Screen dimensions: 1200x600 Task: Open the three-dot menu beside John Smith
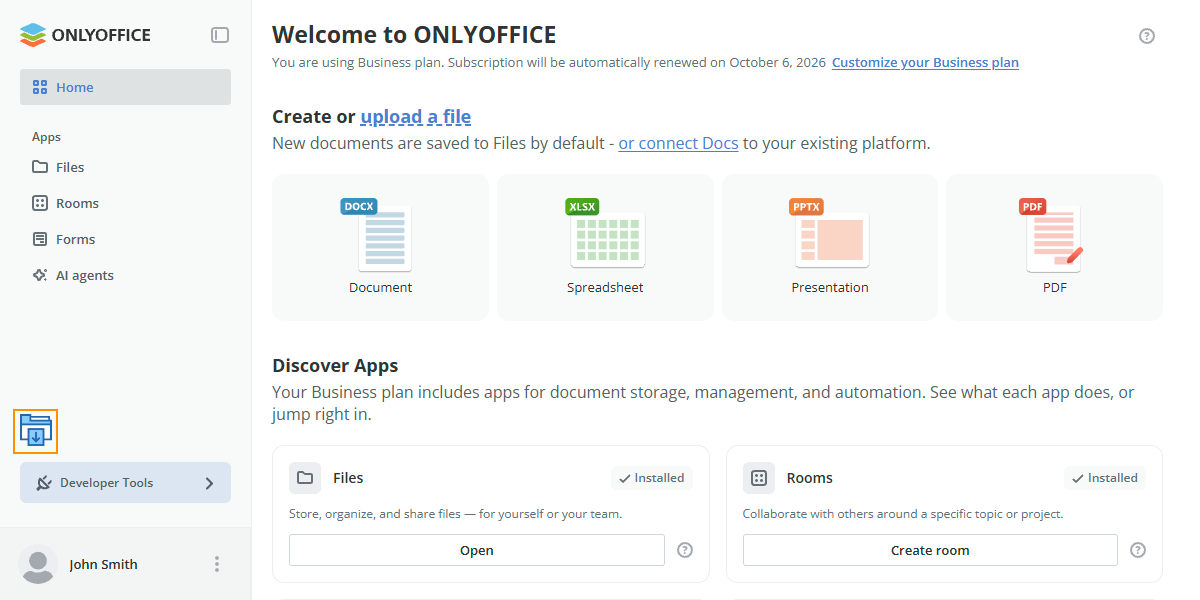coord(217,564)
